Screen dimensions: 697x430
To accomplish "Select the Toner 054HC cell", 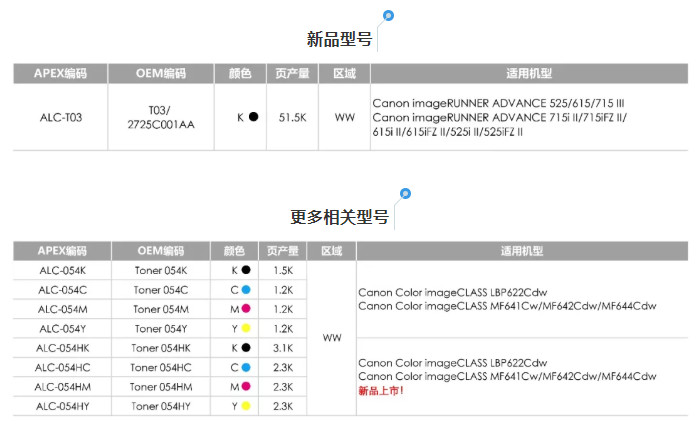I will [161, 368].
